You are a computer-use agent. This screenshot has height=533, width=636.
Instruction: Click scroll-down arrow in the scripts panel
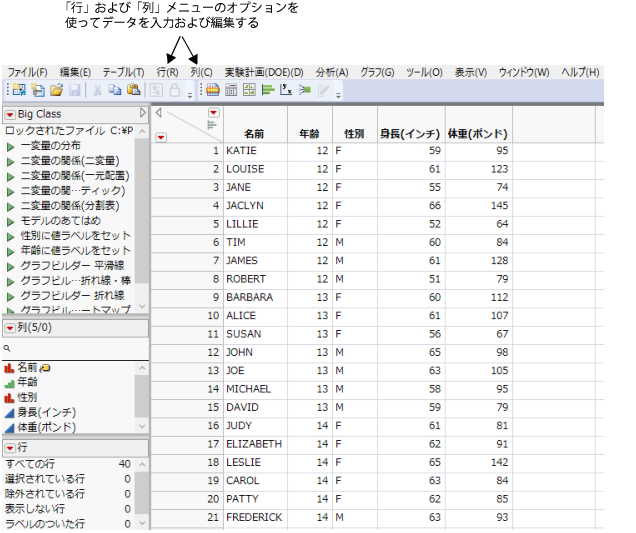(x=141, y=307)
